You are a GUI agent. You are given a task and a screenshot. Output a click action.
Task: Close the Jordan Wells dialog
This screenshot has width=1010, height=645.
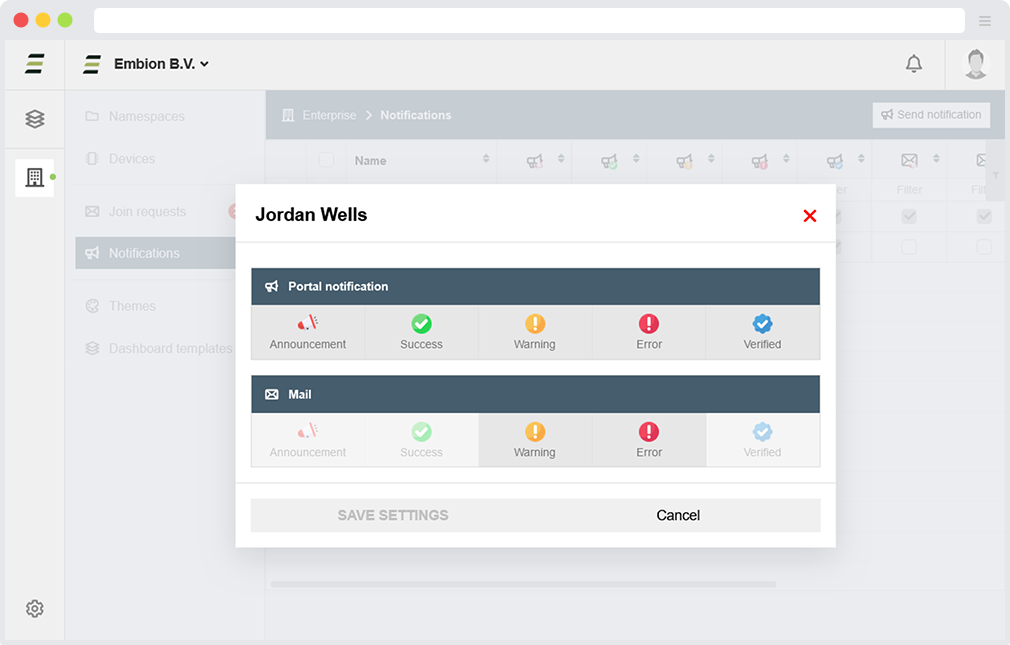point(809,216)
